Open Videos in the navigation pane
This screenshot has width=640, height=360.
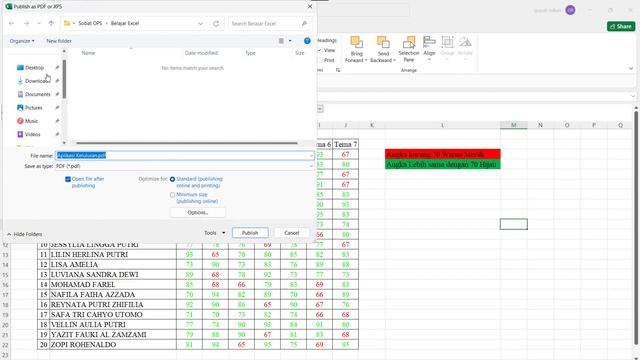coord(33,134)
